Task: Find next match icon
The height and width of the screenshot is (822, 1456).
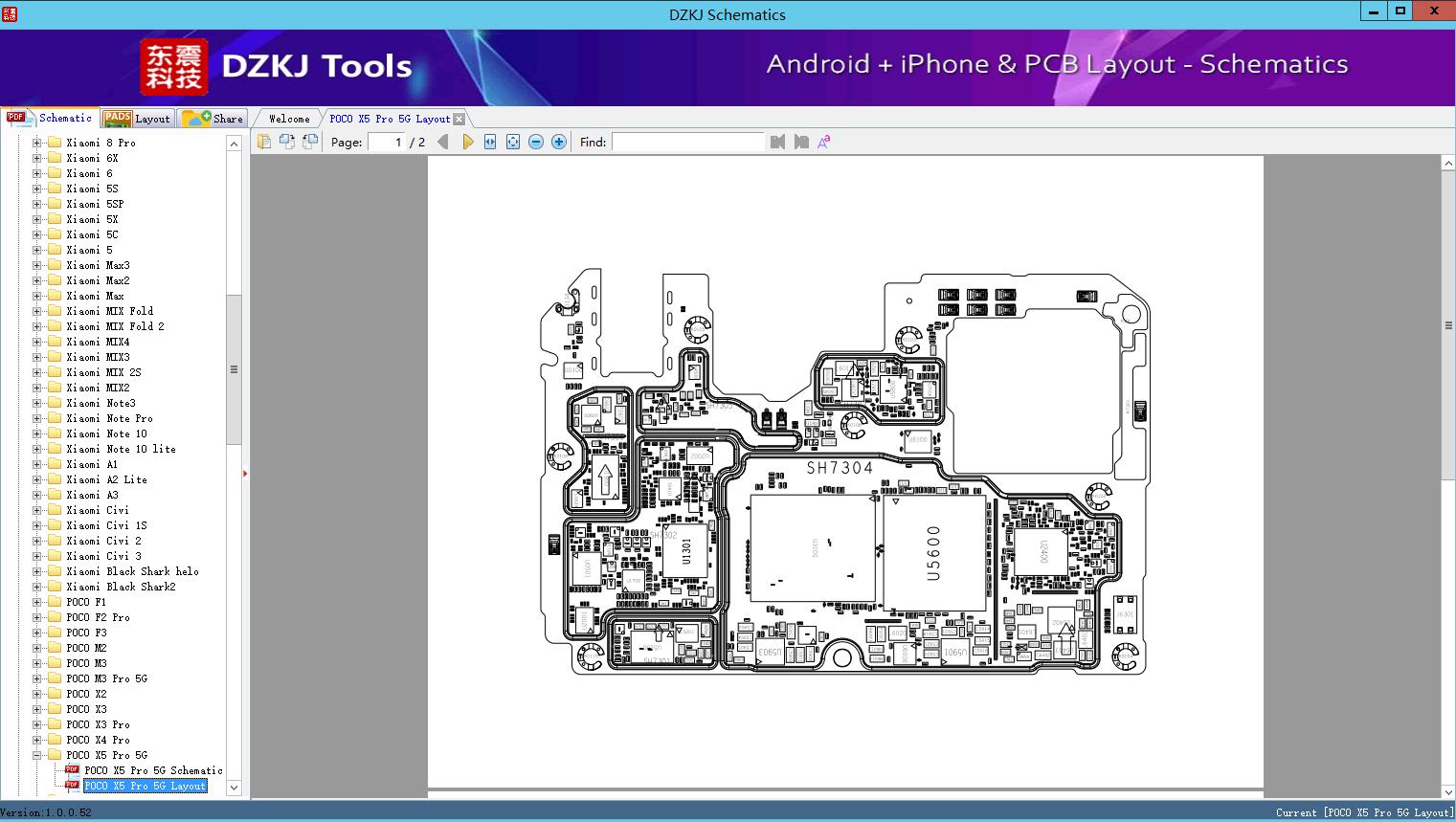Action: click(801, 142)
